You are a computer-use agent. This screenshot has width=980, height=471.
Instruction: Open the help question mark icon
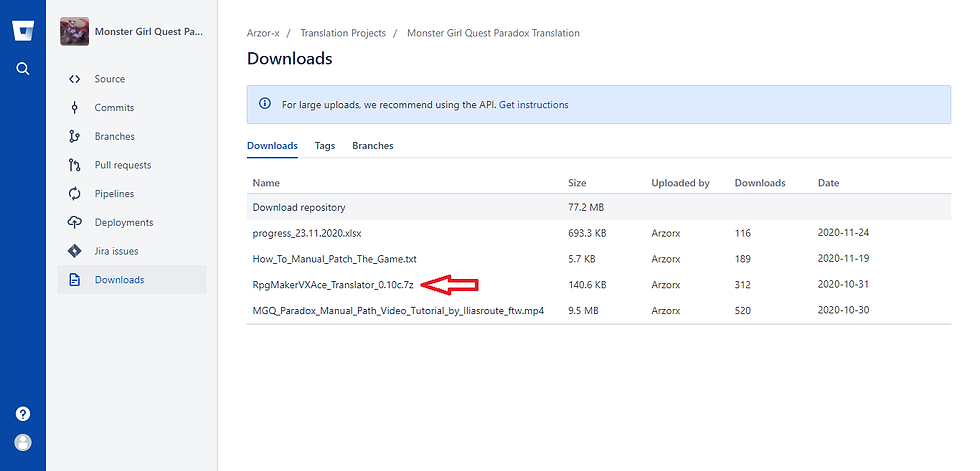[x=22, y=414]
